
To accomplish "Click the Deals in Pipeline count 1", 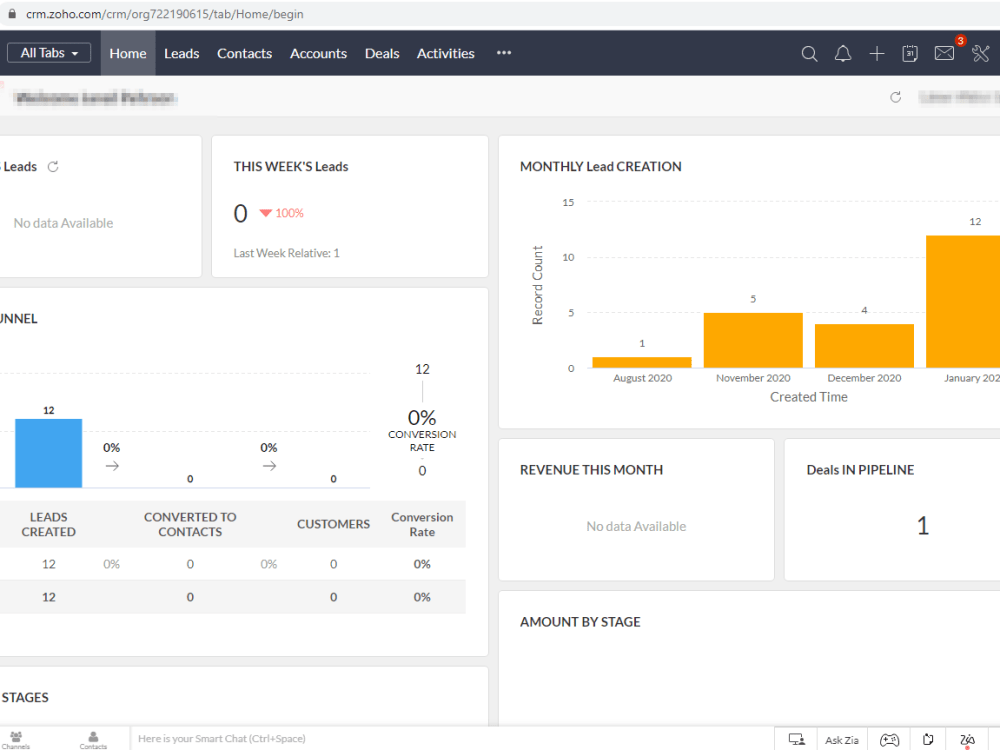I will click(x=923, y=526).
